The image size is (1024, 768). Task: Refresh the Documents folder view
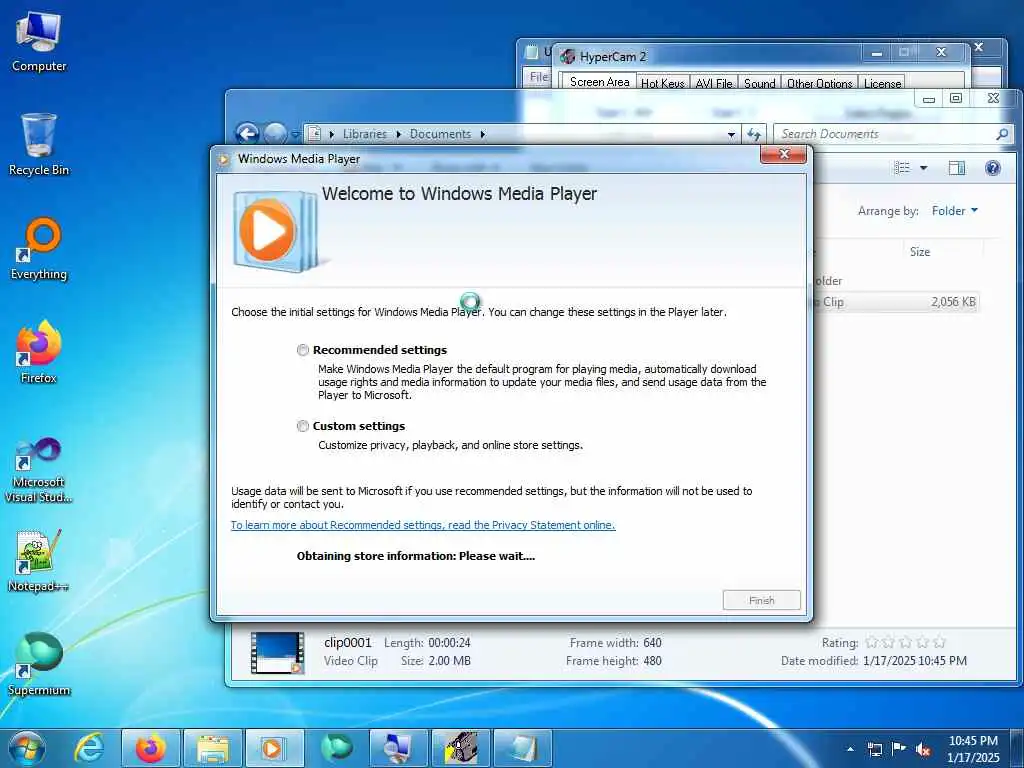[x=754, y=135]
